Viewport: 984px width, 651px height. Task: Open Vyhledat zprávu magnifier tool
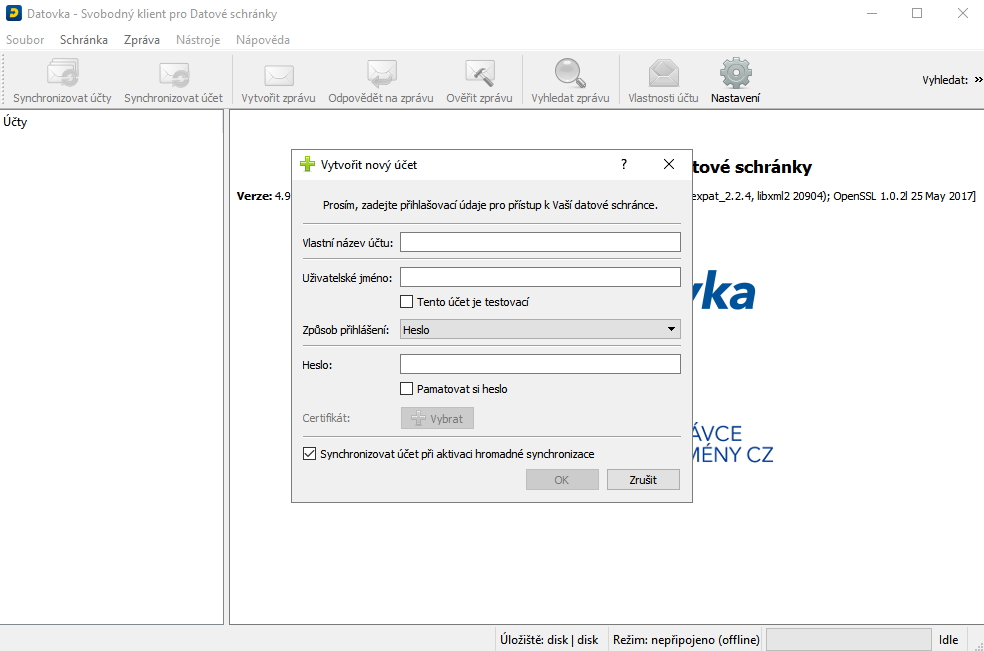[570, 73]
